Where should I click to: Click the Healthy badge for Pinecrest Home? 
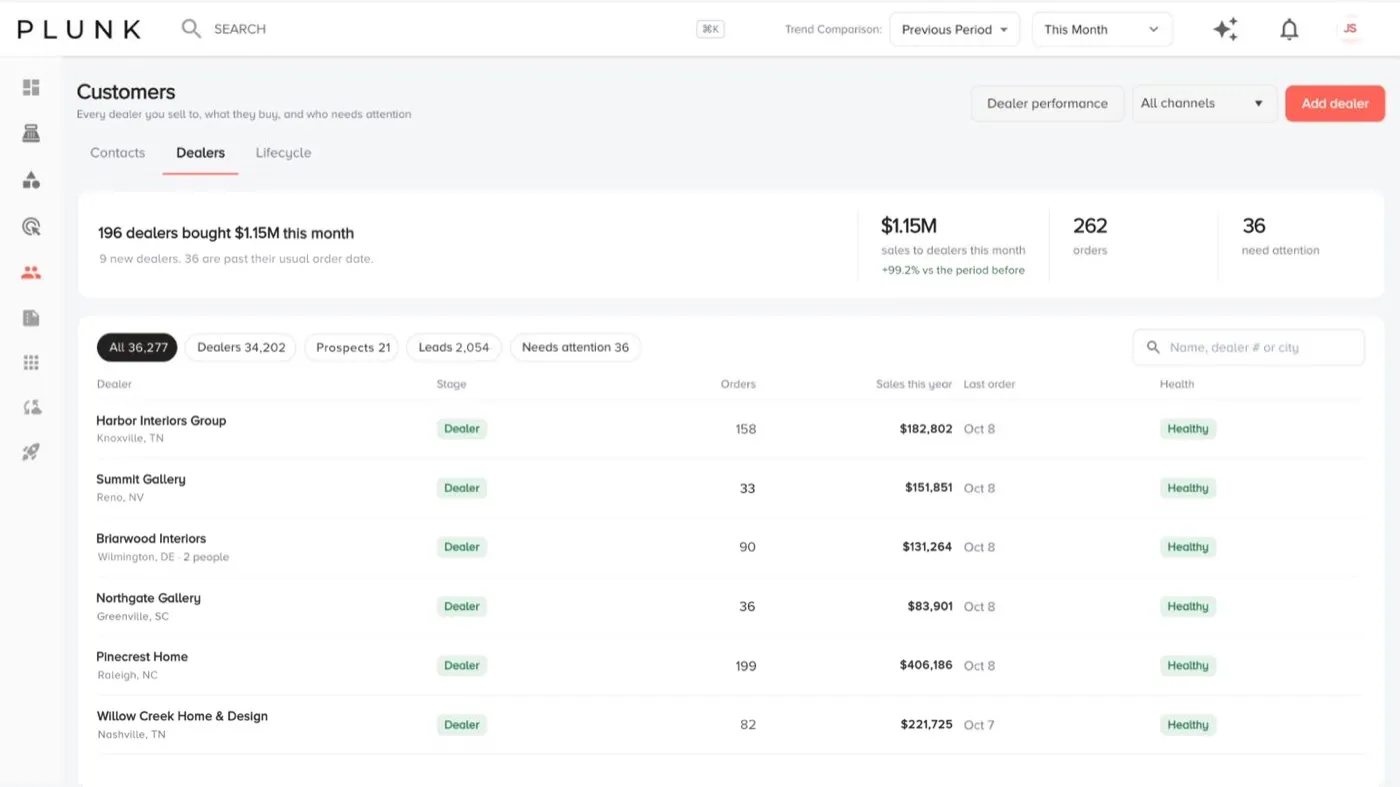click(1188, 666)
